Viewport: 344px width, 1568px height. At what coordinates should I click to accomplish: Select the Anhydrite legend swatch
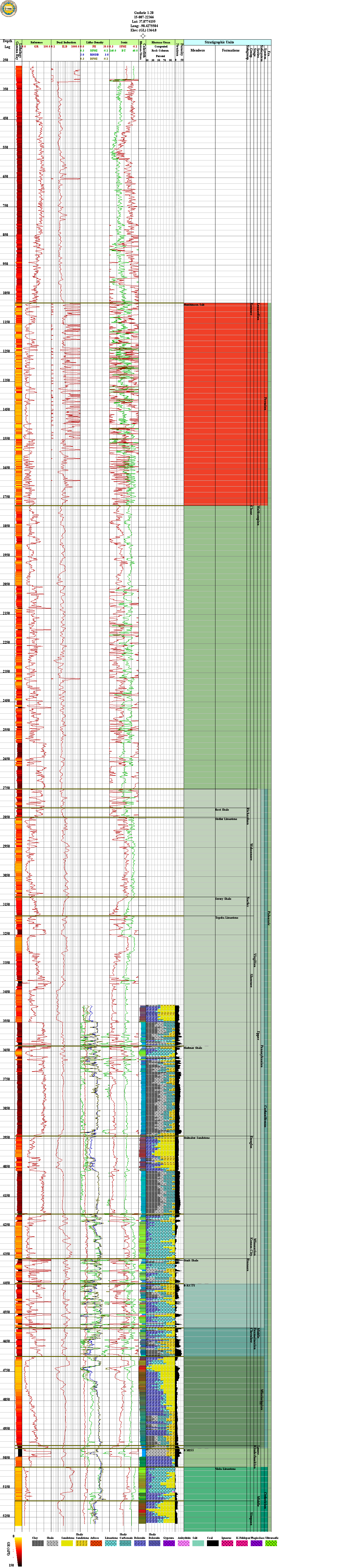[184, 1543]
